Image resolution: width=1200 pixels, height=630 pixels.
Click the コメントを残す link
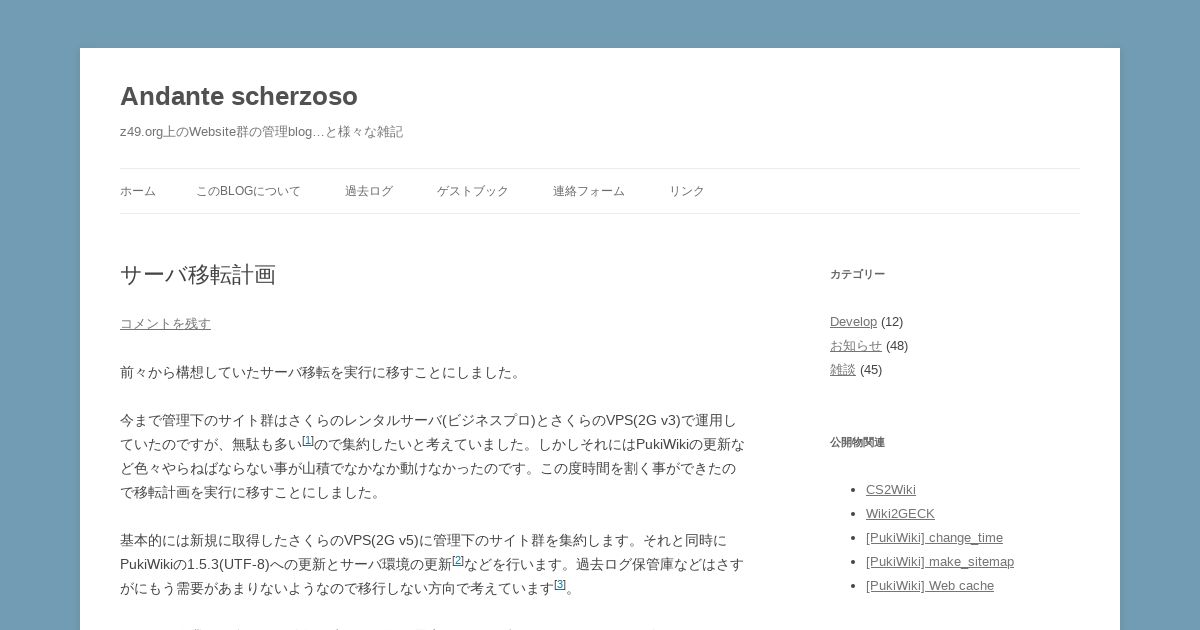(165, 323)
